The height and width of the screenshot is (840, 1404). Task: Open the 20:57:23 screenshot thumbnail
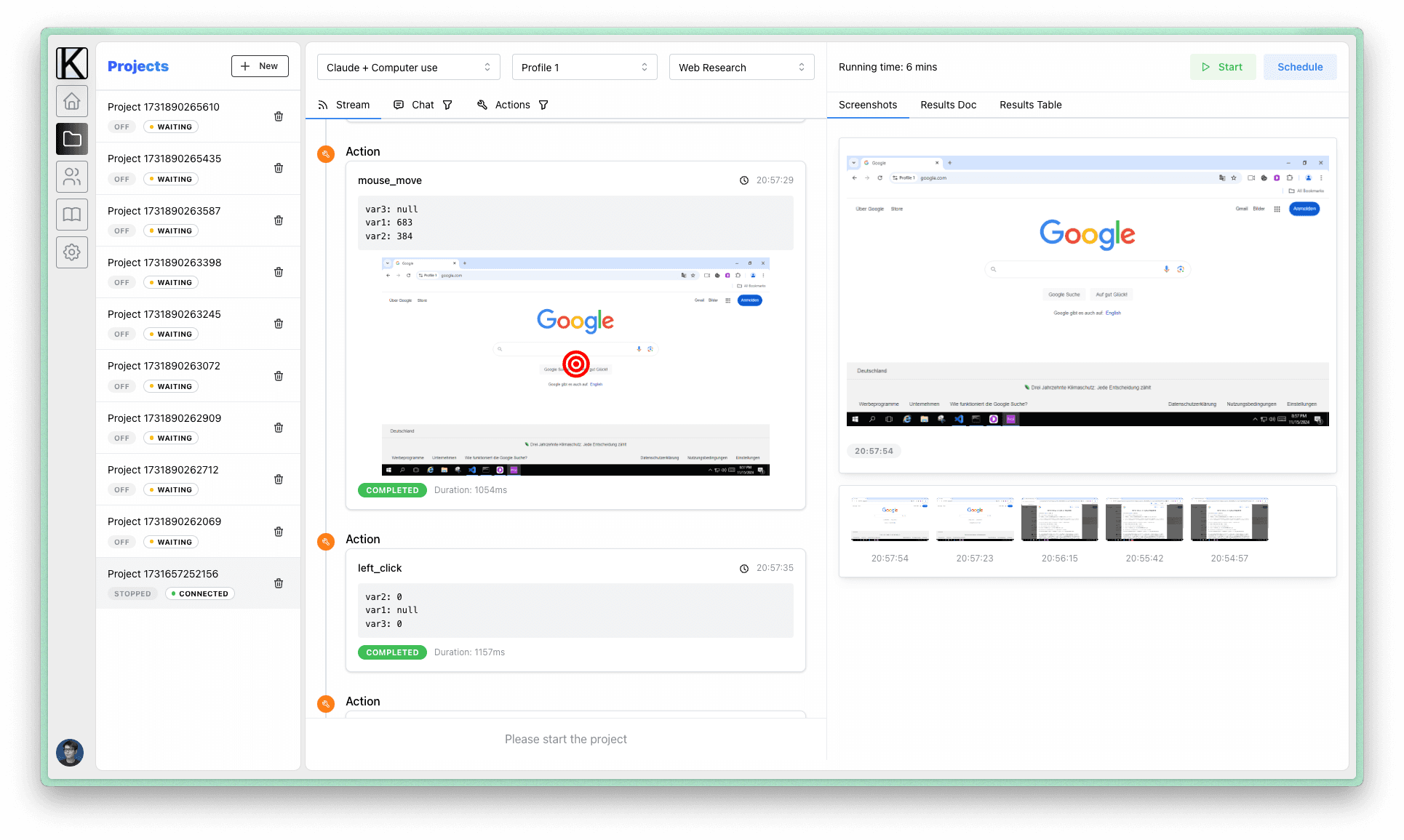coord(975,519)
